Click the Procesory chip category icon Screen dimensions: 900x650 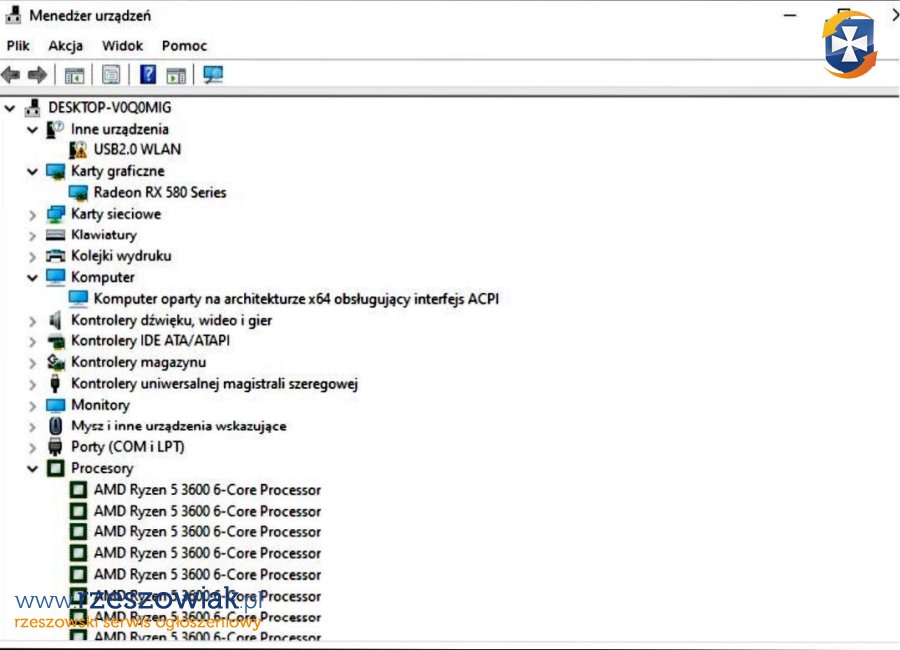click(56, 469)
